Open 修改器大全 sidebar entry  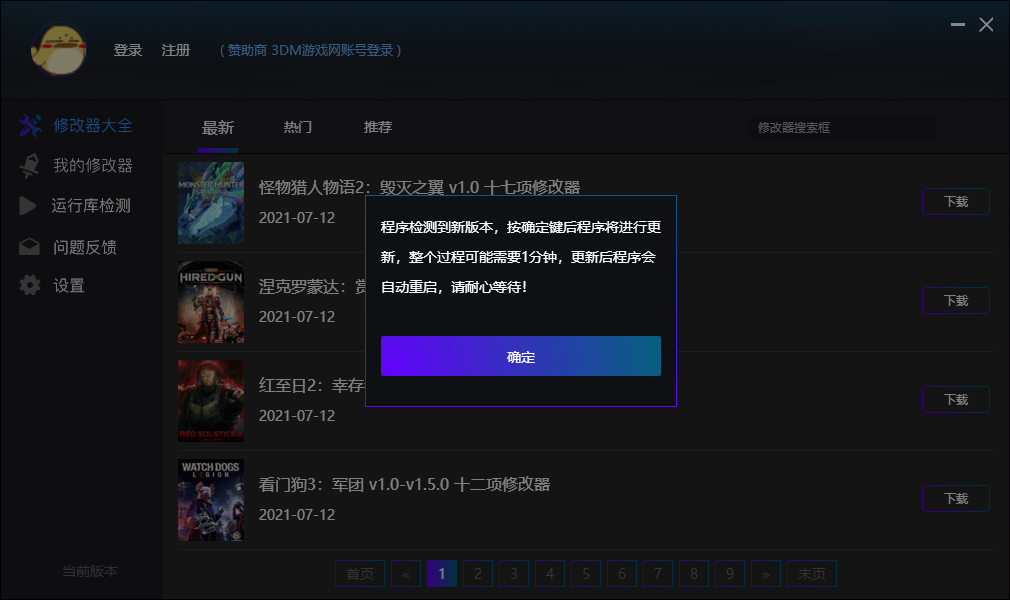[x=93, y=125]
